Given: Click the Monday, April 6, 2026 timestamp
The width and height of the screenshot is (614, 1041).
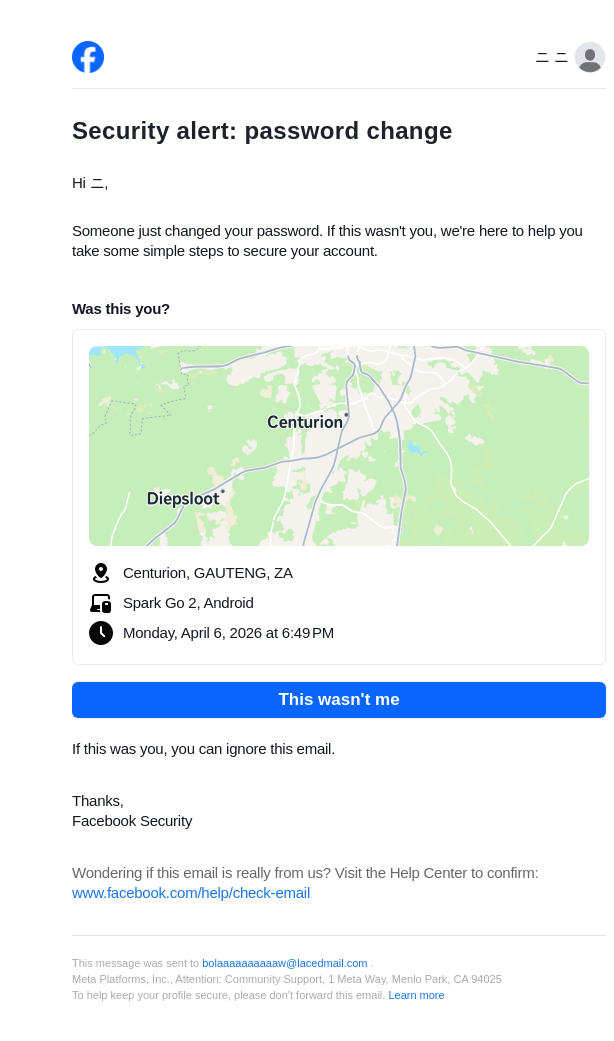Looking at the screenshot, I should click(x=228, y=633).
